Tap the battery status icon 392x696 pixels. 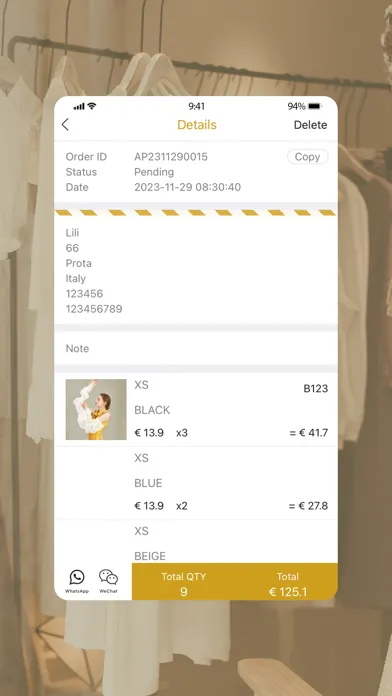[x=315, y=106]
